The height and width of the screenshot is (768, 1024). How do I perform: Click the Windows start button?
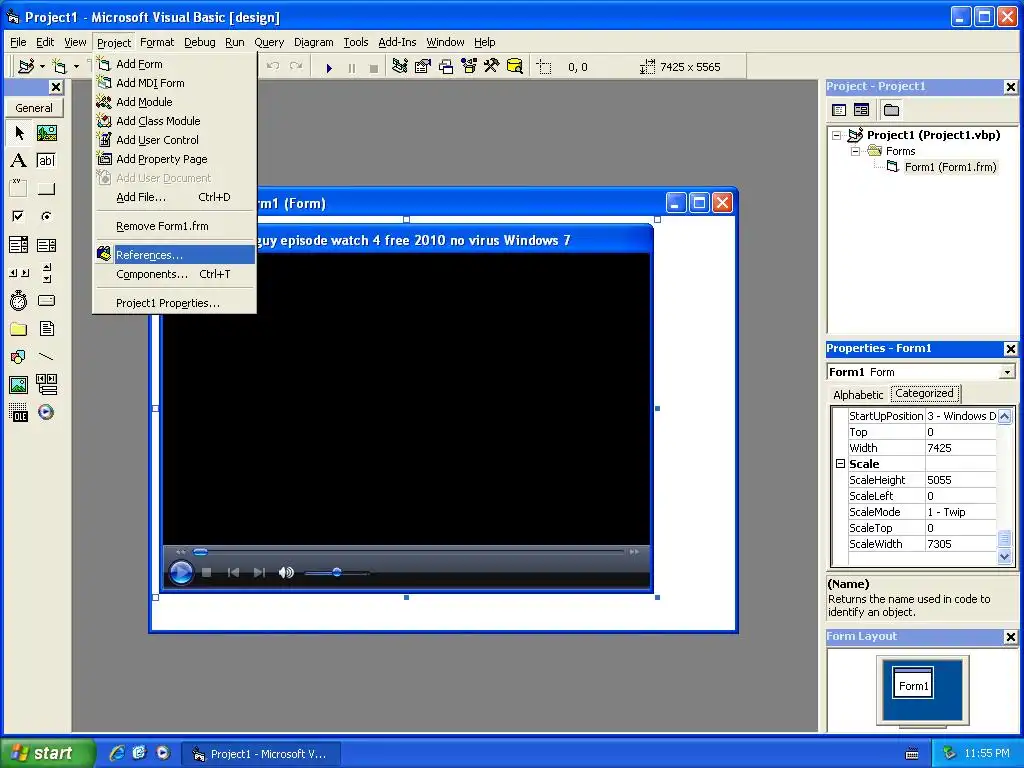pyautogui.click(x=48, y=753)
